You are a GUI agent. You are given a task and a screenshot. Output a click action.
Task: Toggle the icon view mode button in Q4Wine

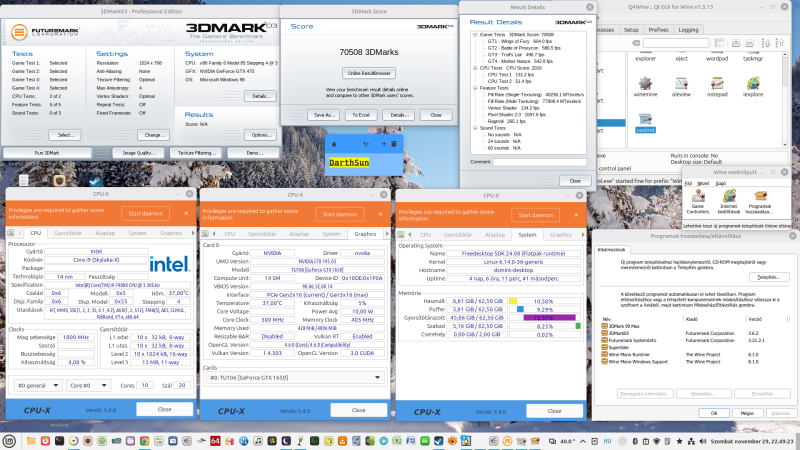(719, 43)
